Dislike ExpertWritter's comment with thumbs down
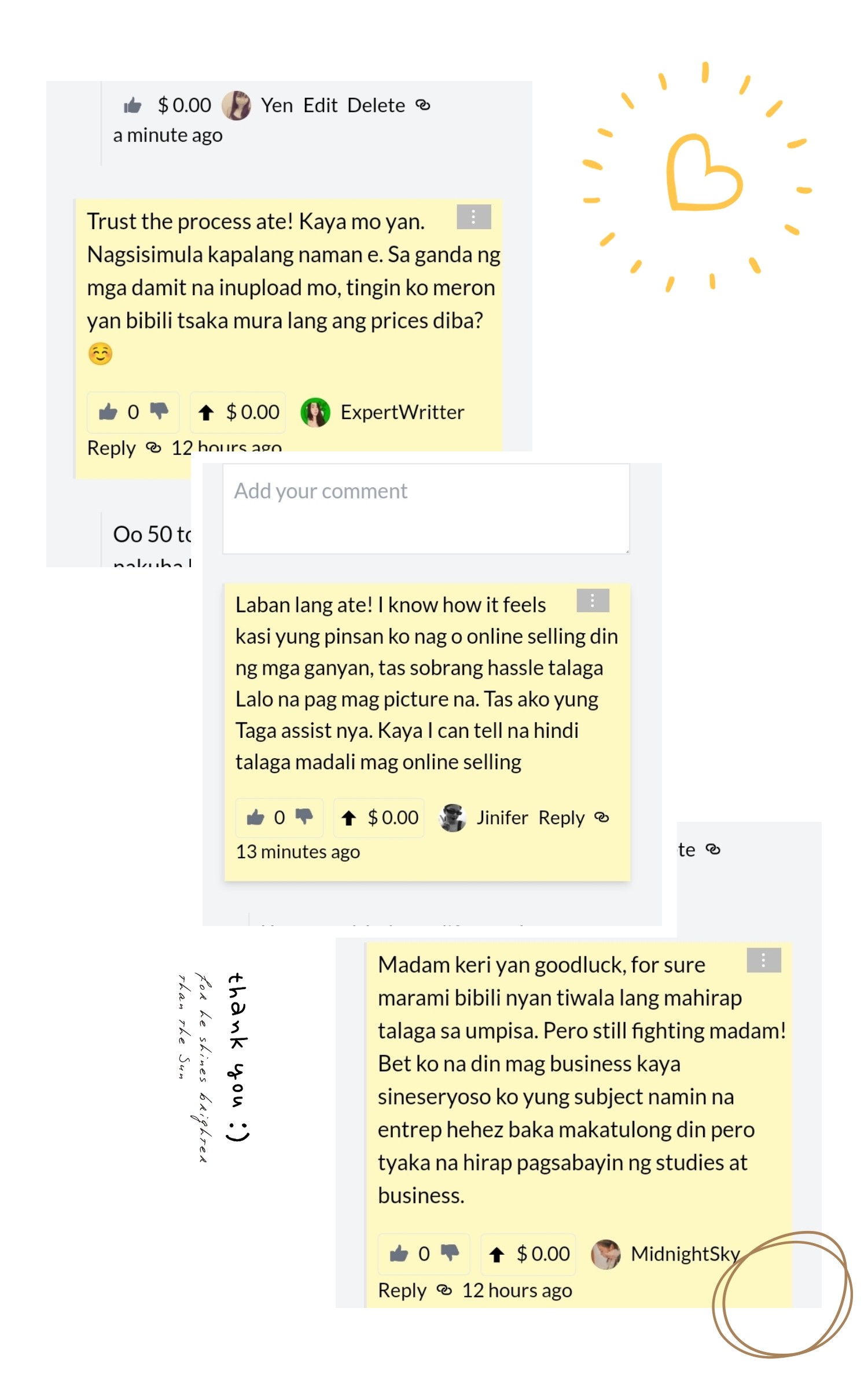This screenshot has width=868, height=1389. 159,411
